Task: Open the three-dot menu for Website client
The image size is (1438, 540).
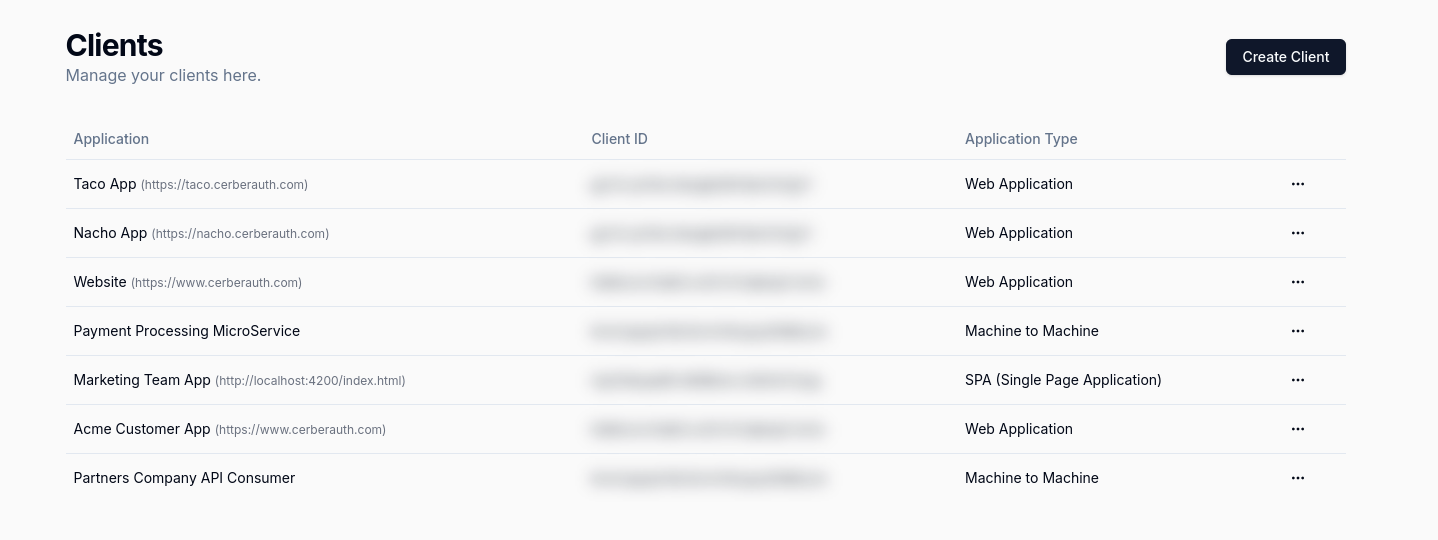Action: 1297,282
